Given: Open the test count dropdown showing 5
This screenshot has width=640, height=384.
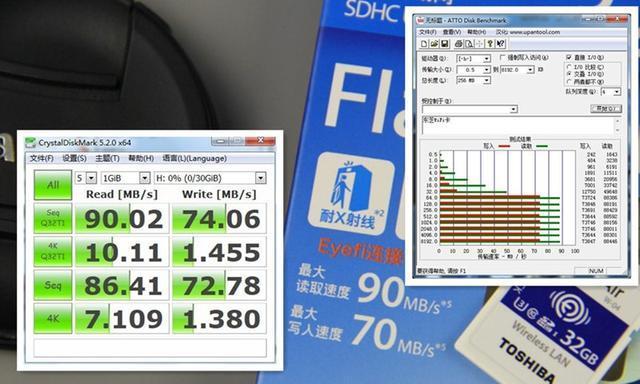Looking at the screenshot, I should tap(86, 178).
